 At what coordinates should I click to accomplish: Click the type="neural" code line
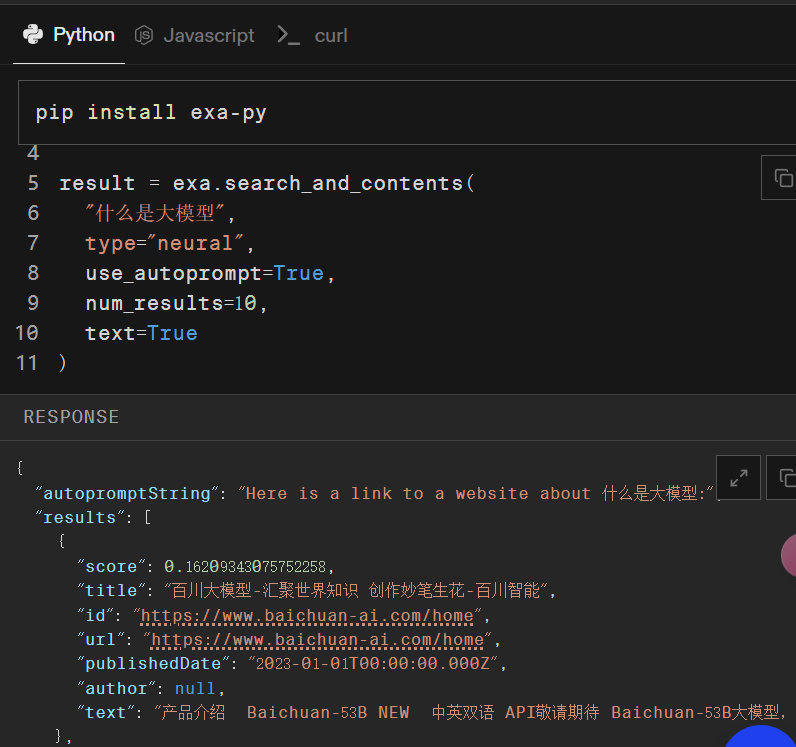(x=169, y=244)
